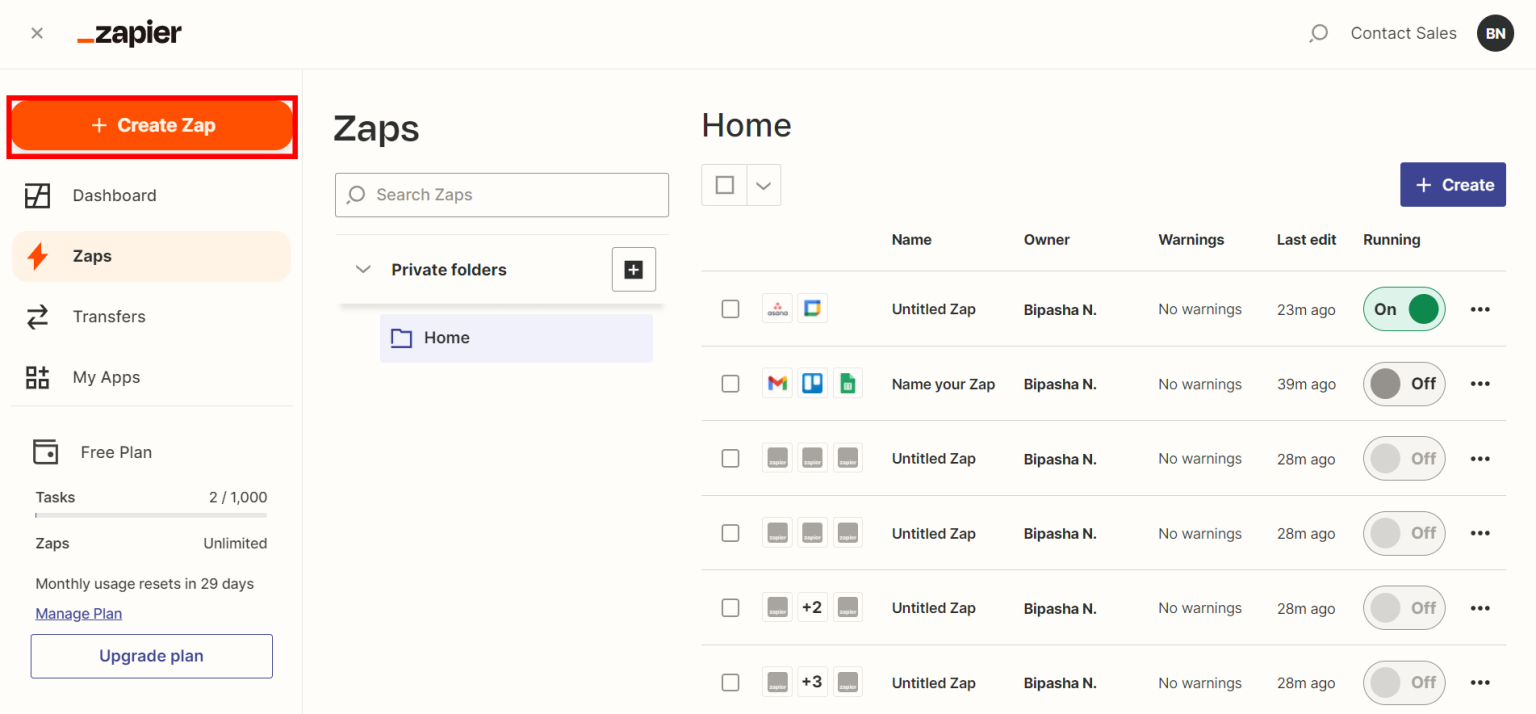Screen dimensions: 1536x714
Task: Open Contact Sales
Action: [x=1403, y=33]
